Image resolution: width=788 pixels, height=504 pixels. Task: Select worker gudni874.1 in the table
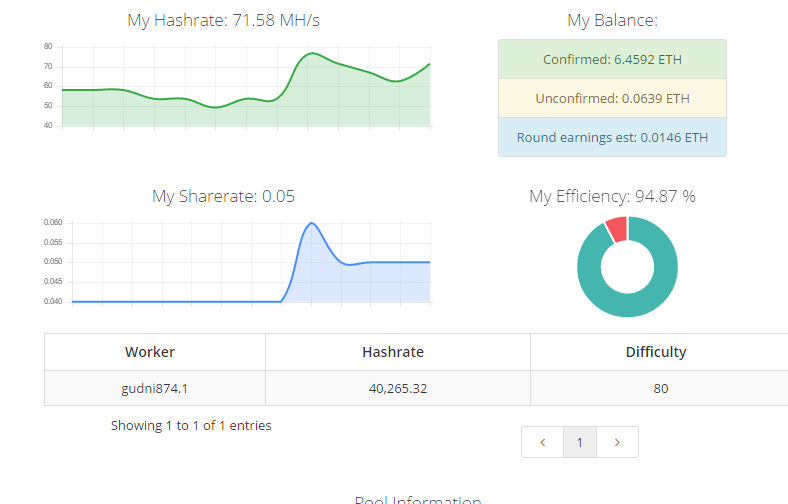click(154, 388)
